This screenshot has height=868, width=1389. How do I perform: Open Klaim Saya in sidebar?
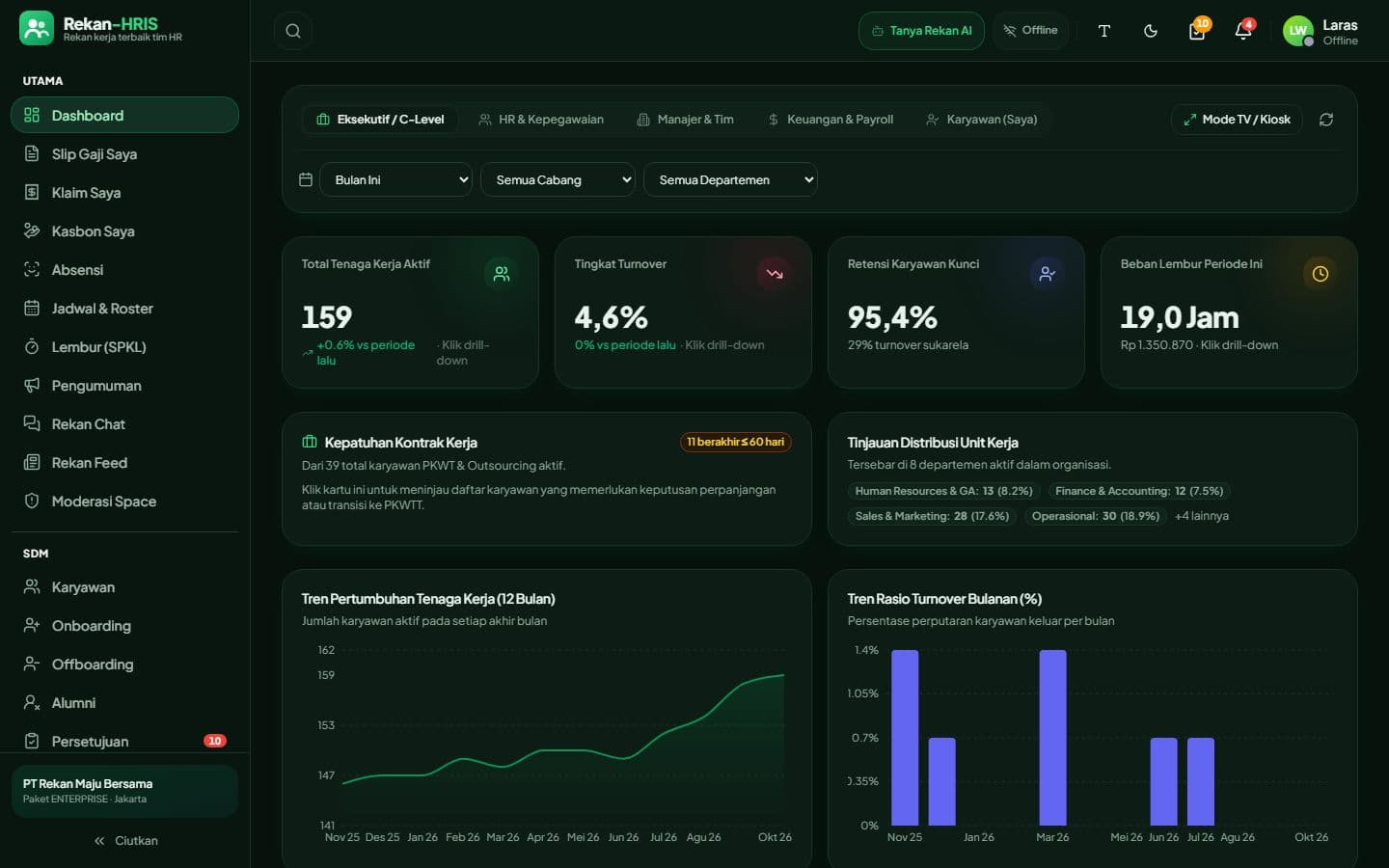124,193
